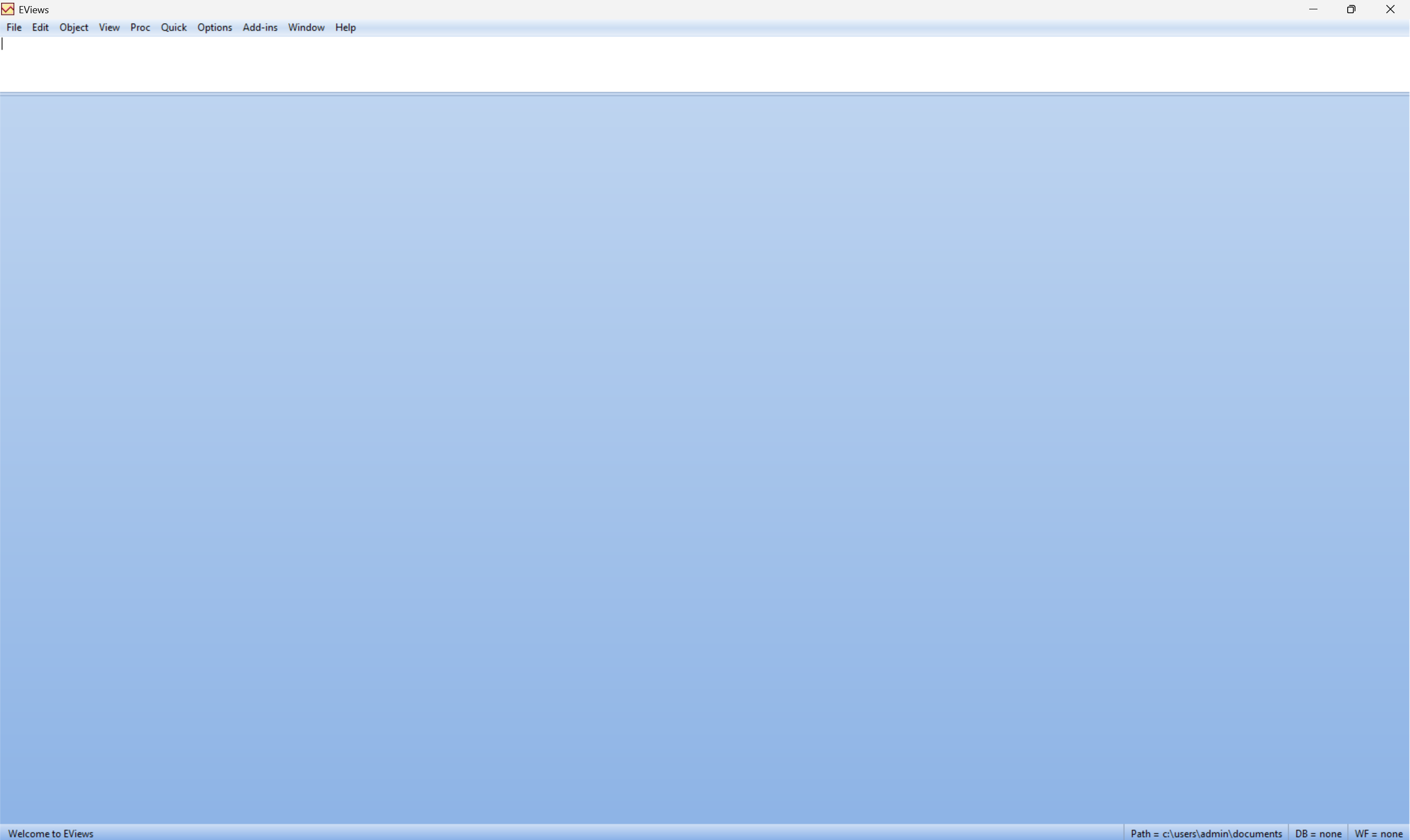This screenshot has height=840, width=1410.
Task: Click the command window bottom divider
Action: (704, 94)
